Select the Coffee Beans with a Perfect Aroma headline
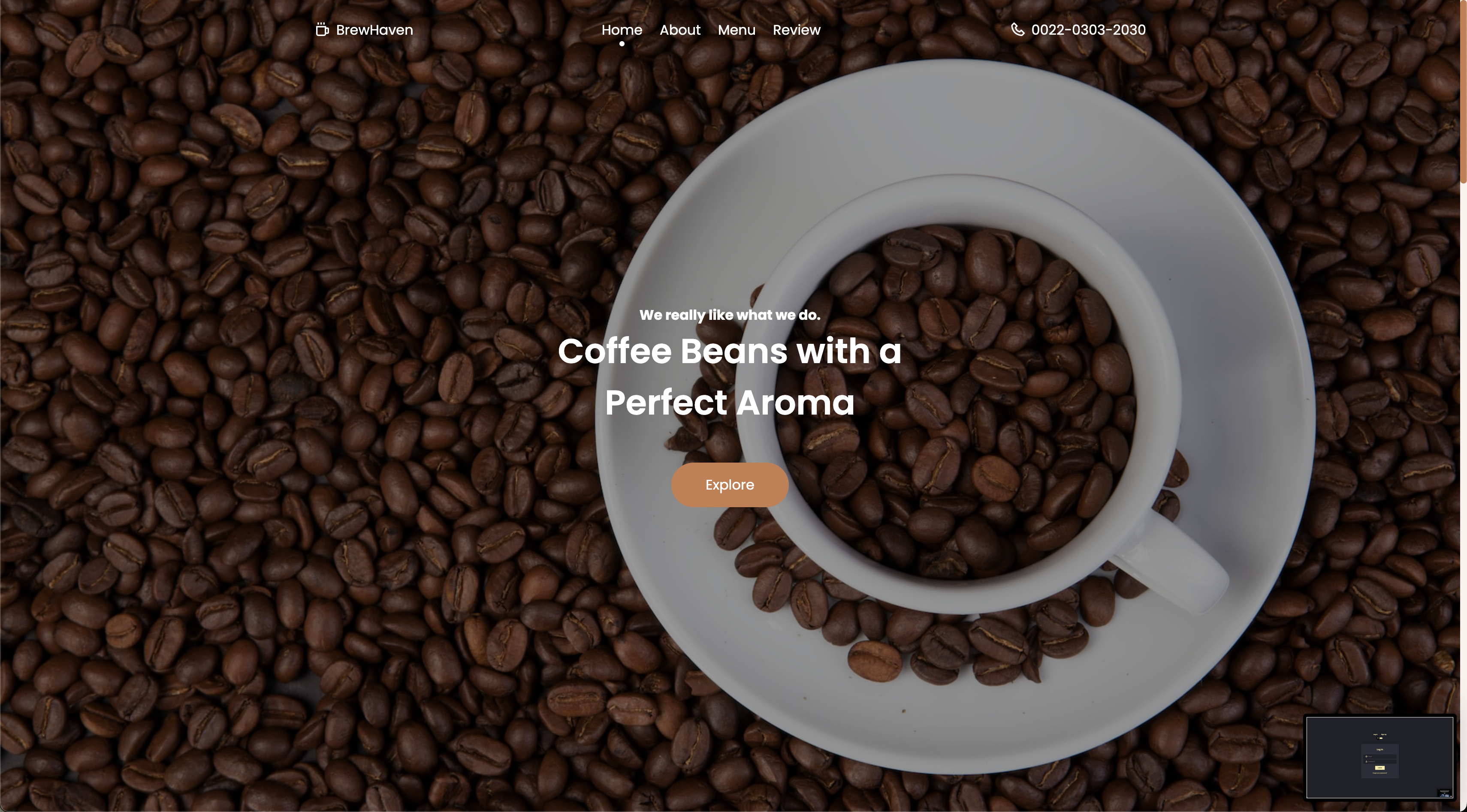This screenshot has height=812, width=1467. tap(730, 377)
